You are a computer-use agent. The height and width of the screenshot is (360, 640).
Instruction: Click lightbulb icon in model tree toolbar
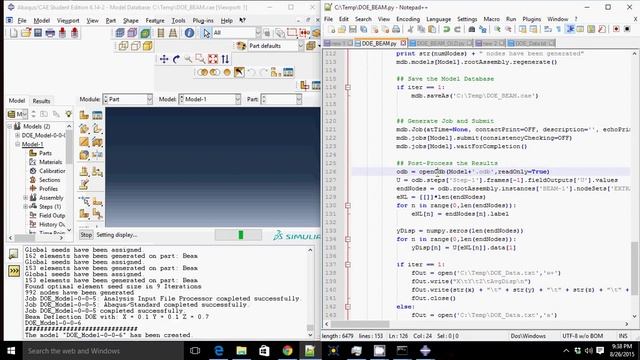coord(69,114)
